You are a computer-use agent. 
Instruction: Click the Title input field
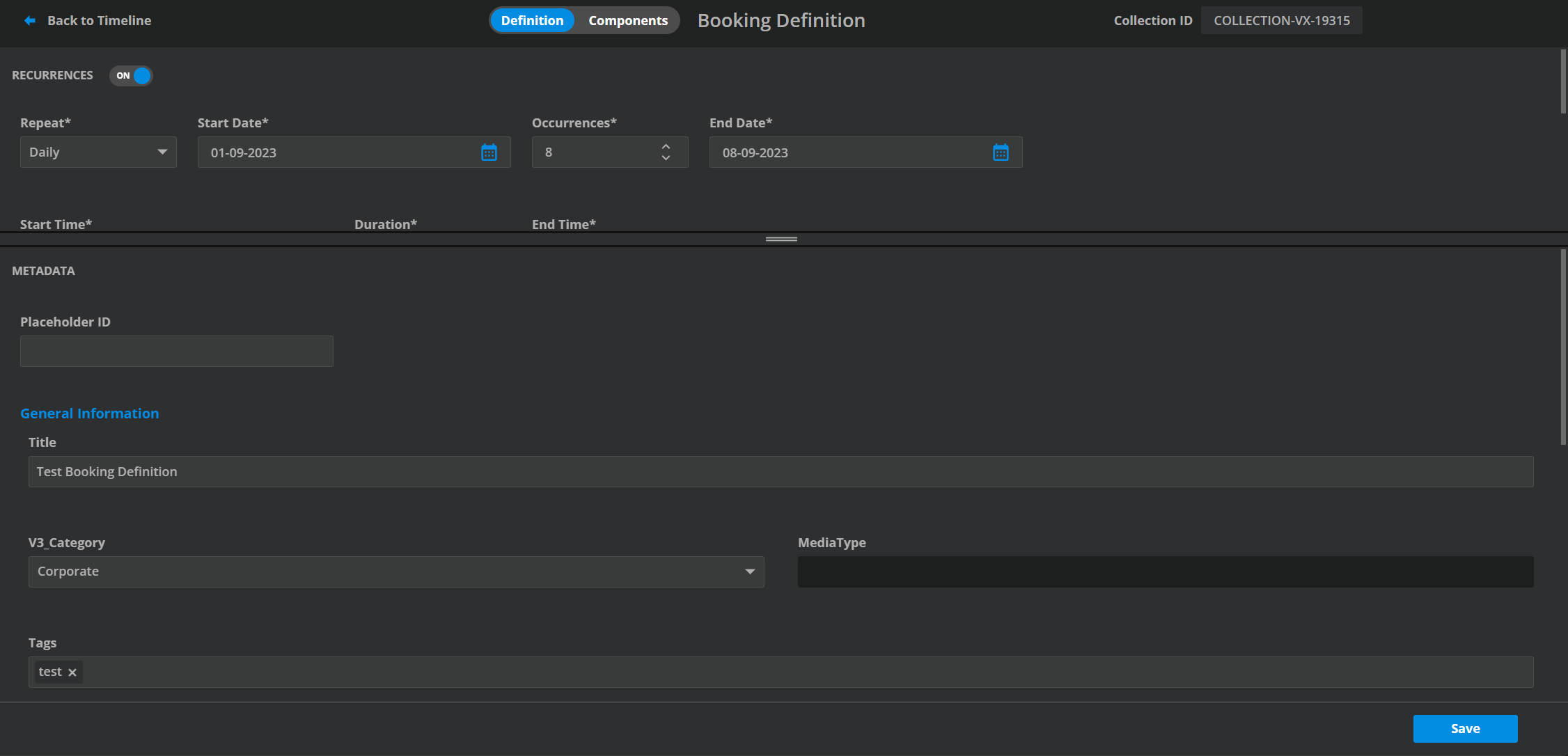click(x=781, y=472)
